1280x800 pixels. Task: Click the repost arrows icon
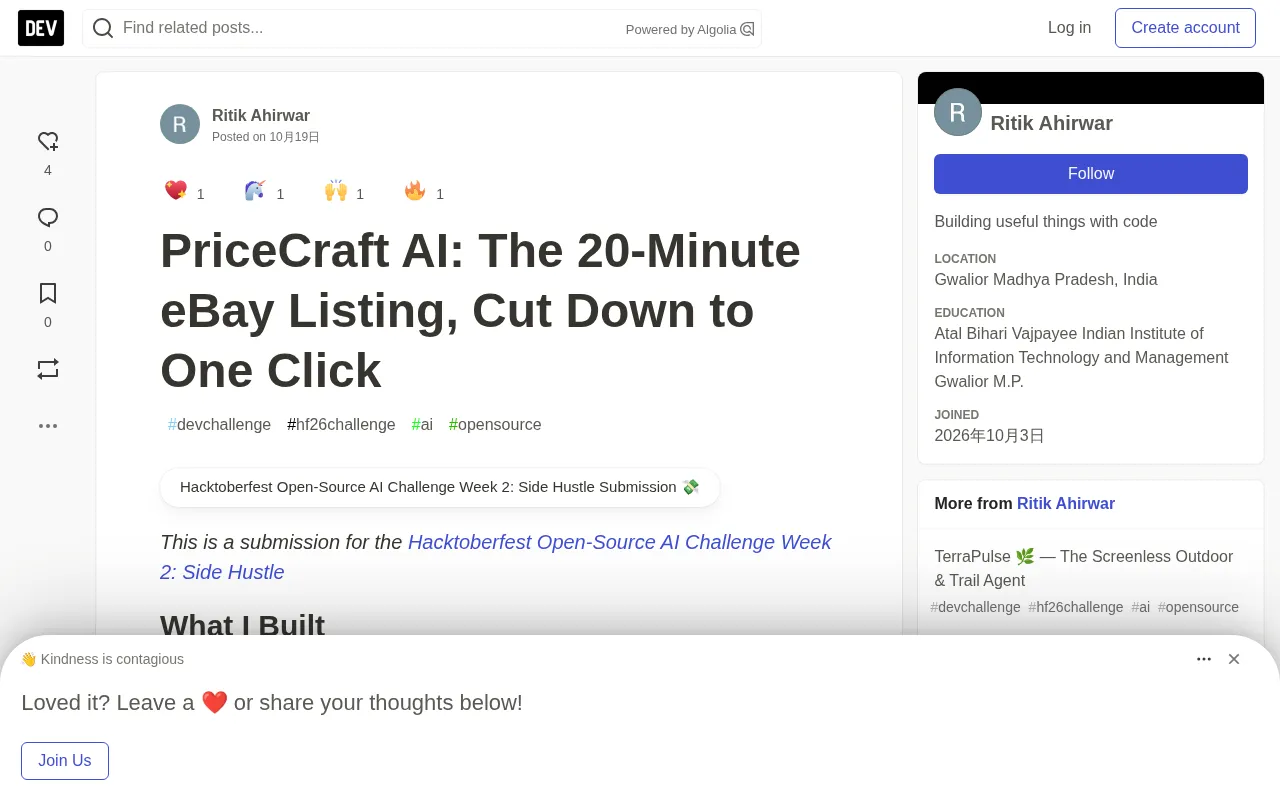(48, 369)
